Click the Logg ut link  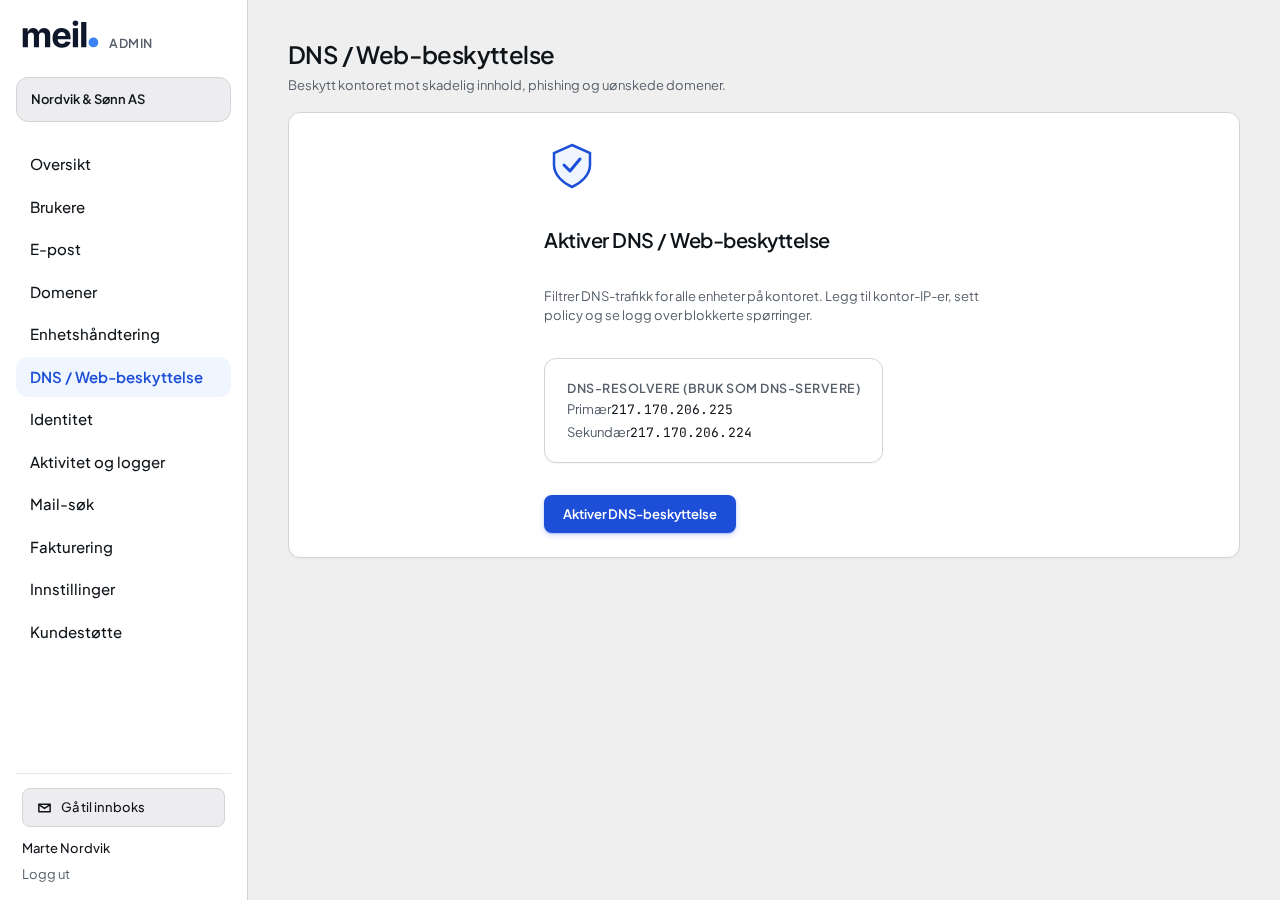[46, 874]
